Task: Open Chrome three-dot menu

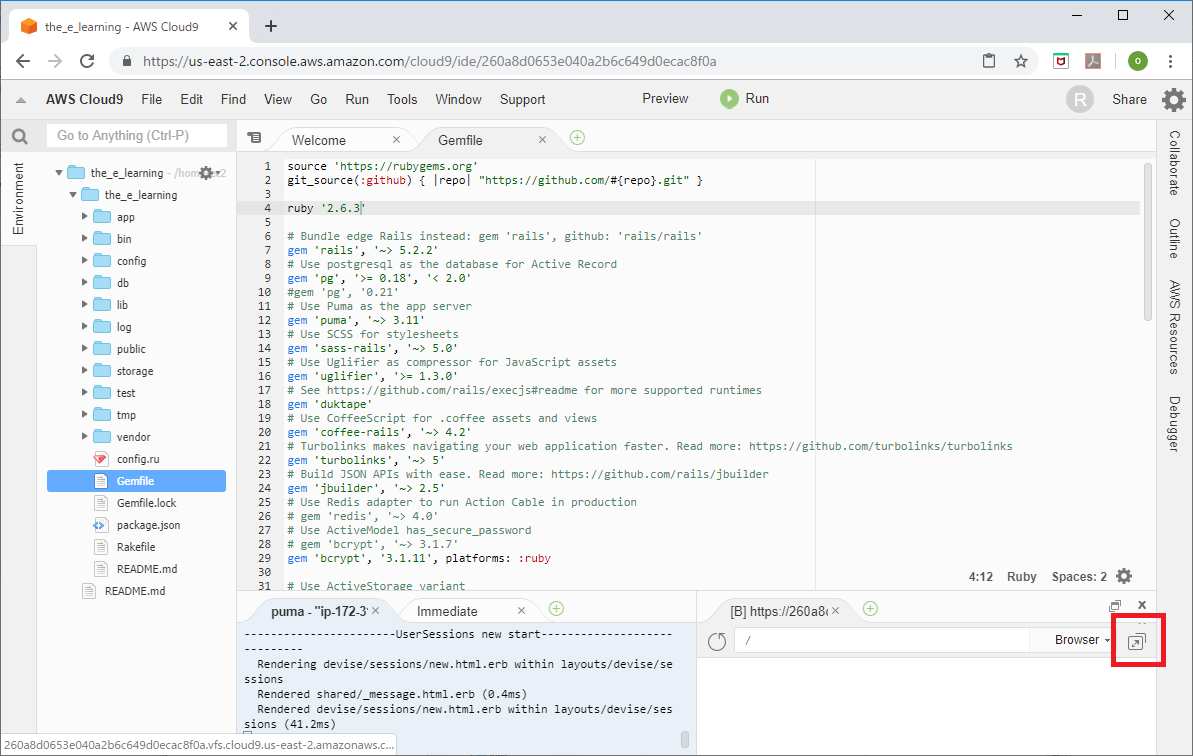Action: pyautogui.click(x=1170, y=61)
